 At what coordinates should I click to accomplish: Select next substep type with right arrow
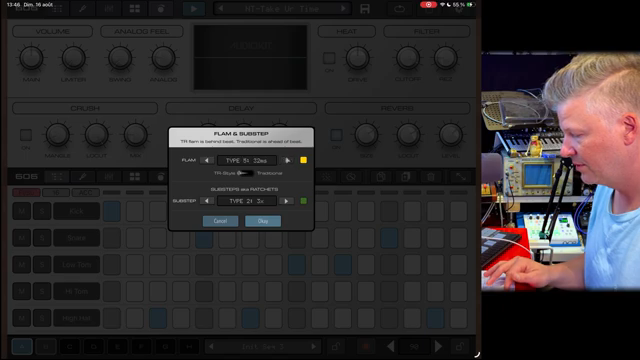click(x=286, y=201)
